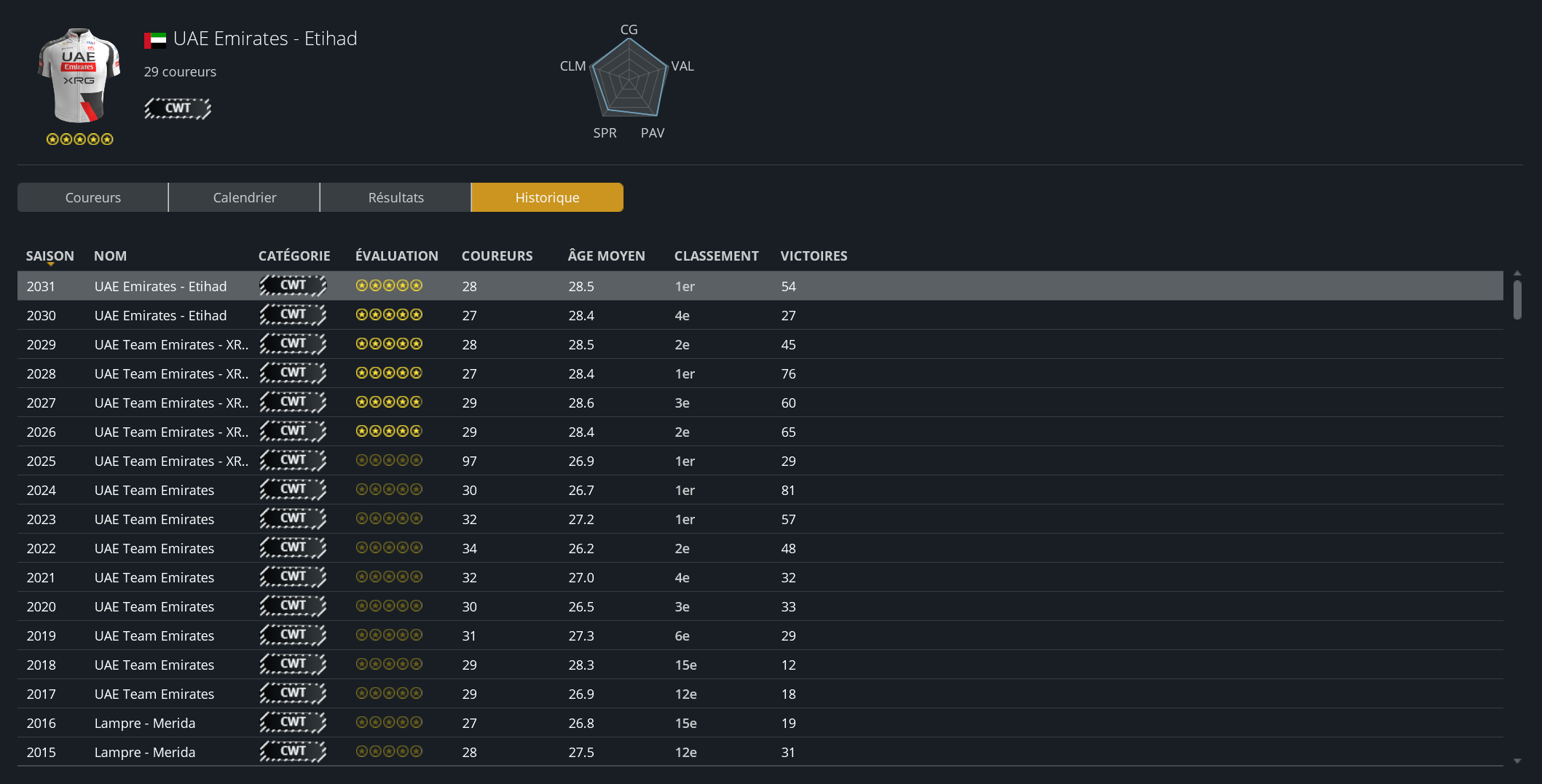Click the team attributes radar chart
The height and width of the screenshot is (784, 1542).
point(629,79)
